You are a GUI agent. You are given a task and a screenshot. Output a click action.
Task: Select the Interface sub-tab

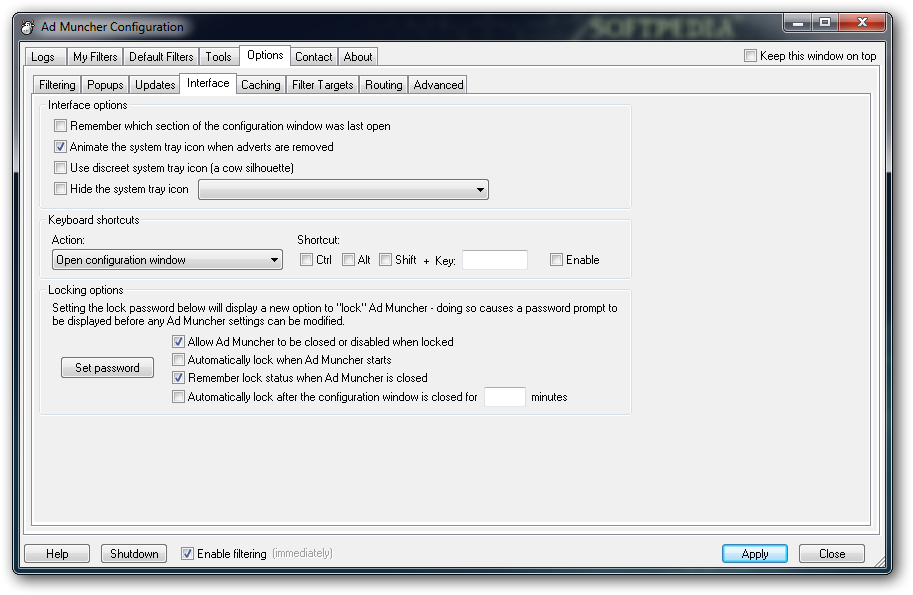coord(208,83)
